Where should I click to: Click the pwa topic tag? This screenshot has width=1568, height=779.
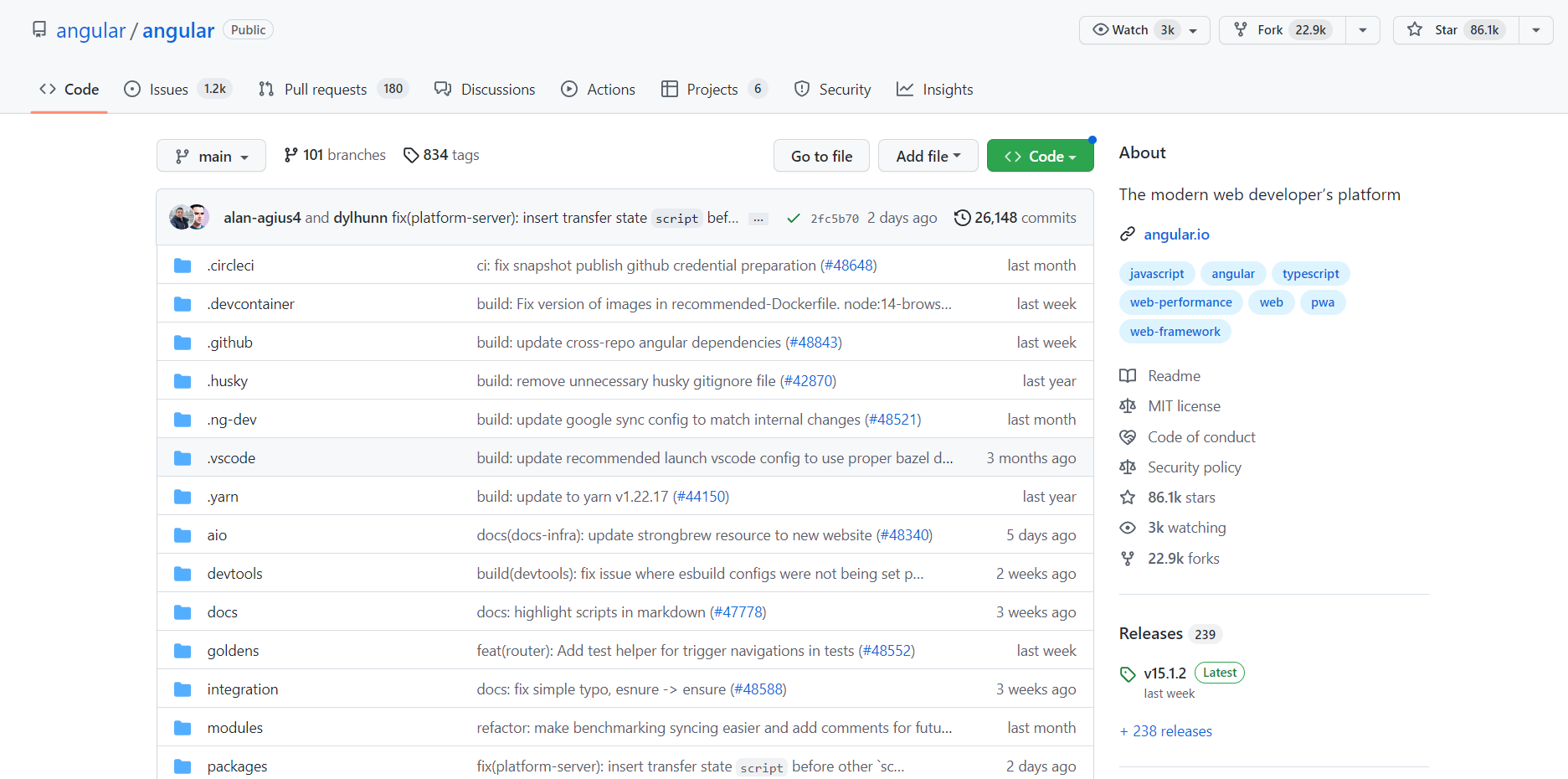point(1323,302)
